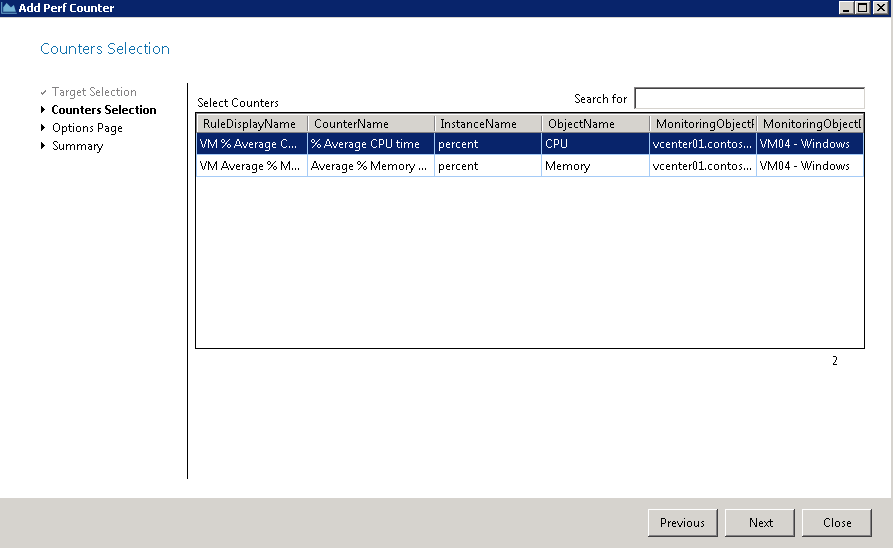Sort by RuleDisplayName column header
The image size is (893, 548).
pyautogui.click(x=250, y=124)
